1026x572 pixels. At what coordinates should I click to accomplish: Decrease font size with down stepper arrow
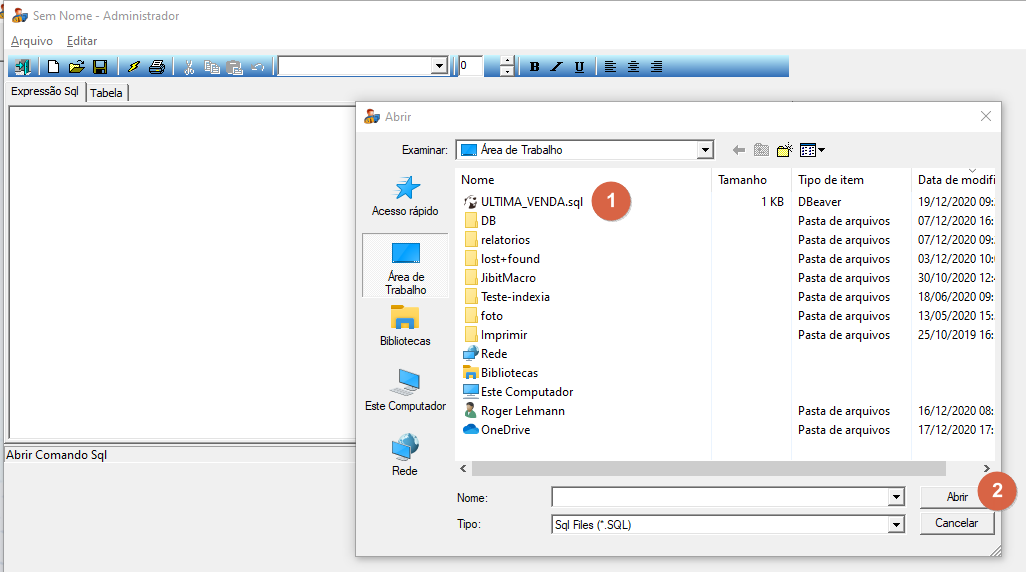(x=506, y=71)
